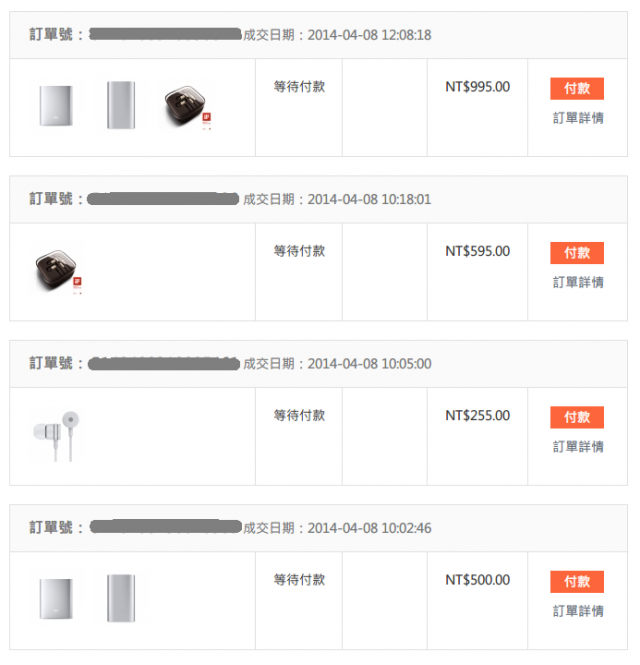Select white earphones thumbnail in NT$255.00 order

tap(56, 436)
